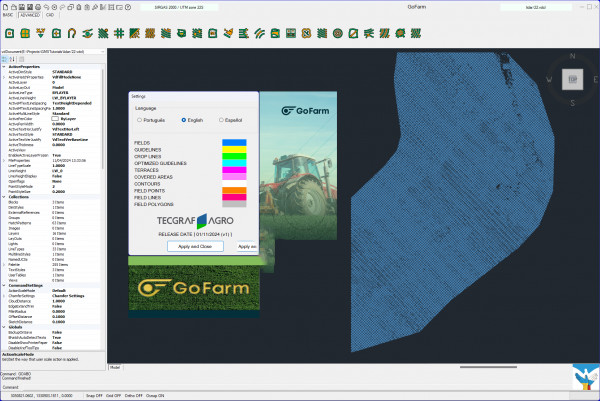
Task: Click the LineTypeScale property row
Action: (52, 166)
